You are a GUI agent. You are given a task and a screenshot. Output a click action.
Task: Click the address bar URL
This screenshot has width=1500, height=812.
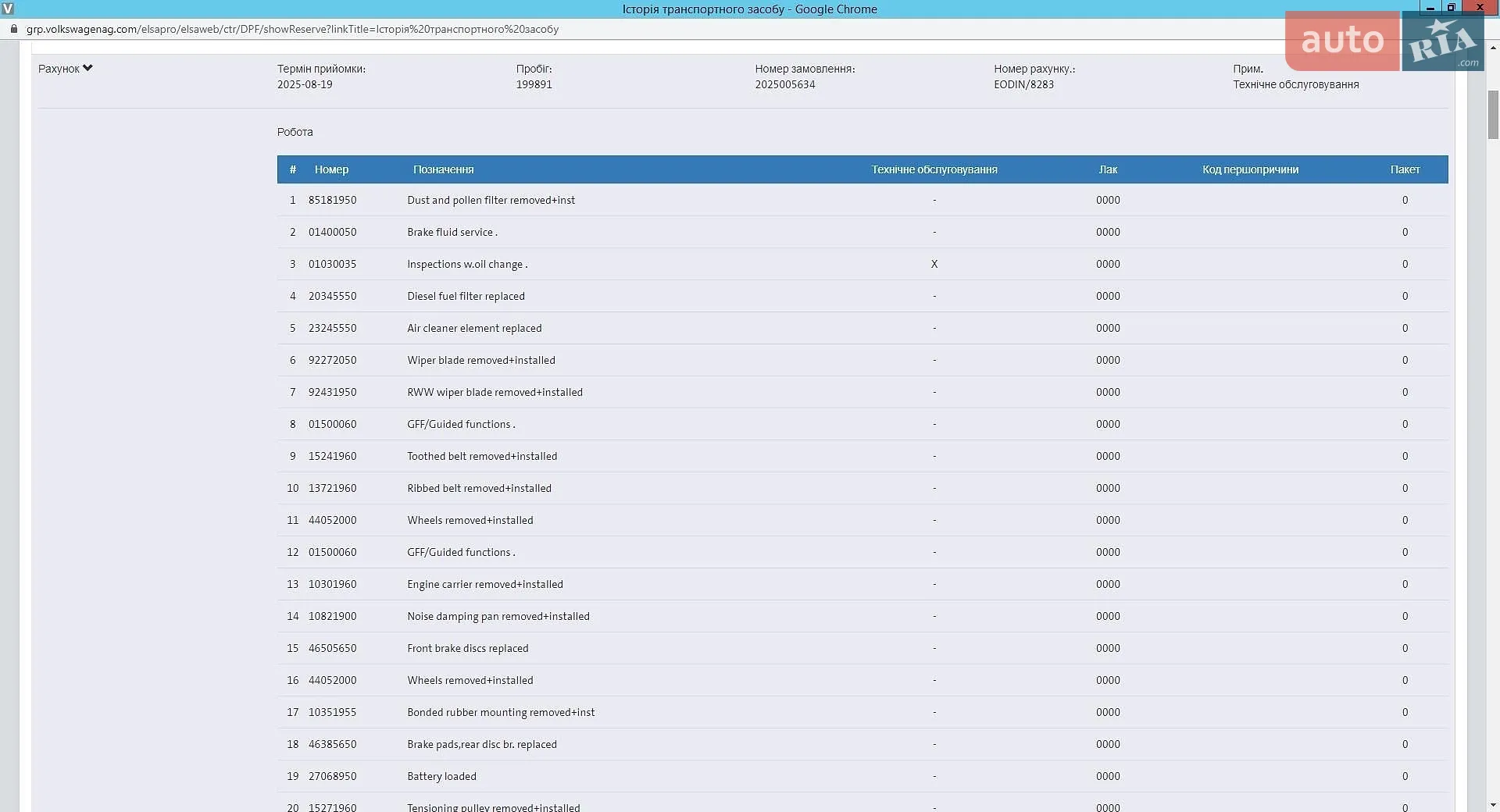click(x=292, y=29)
